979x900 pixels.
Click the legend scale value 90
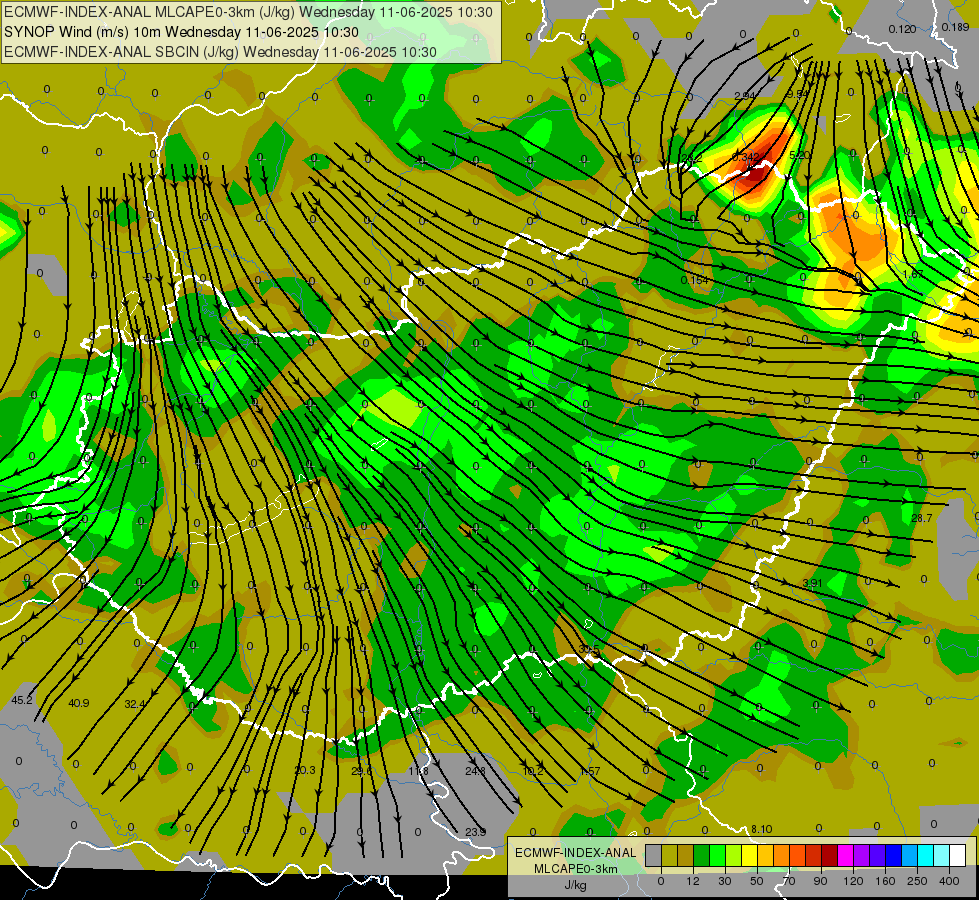820,881
